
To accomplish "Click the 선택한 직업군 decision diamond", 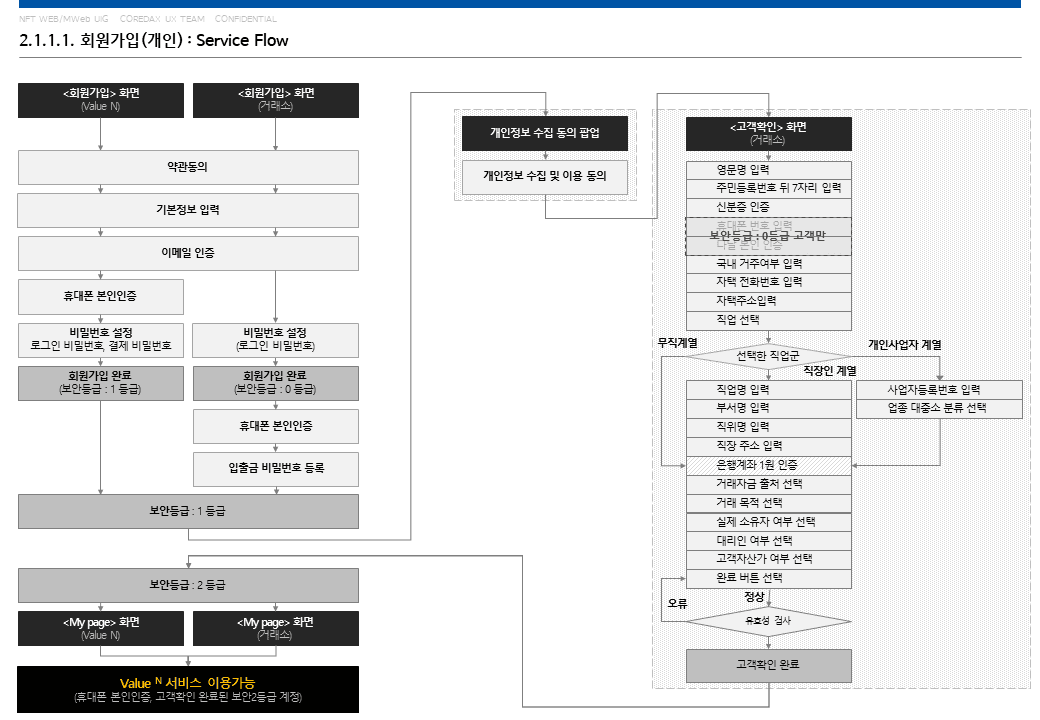I will coord(769,356).
